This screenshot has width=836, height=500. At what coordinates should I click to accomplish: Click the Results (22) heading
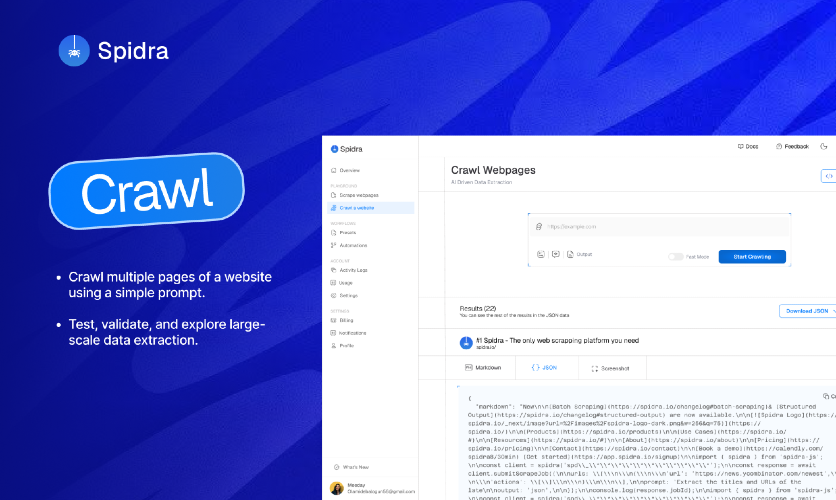point(478,308)
